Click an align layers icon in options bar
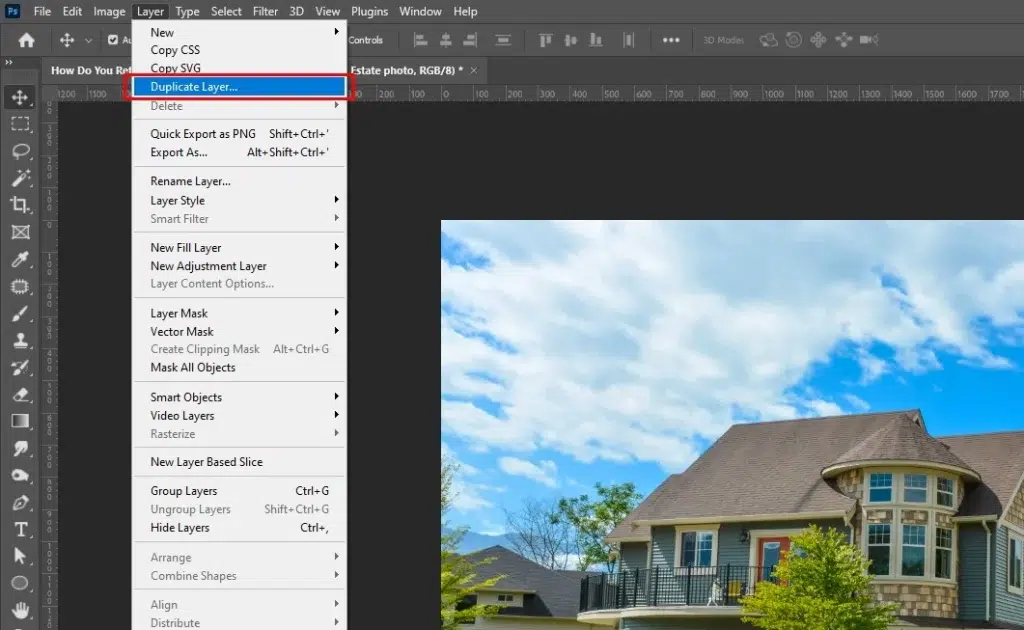This screenshot has height=630, width=1024. click(421, 40)
